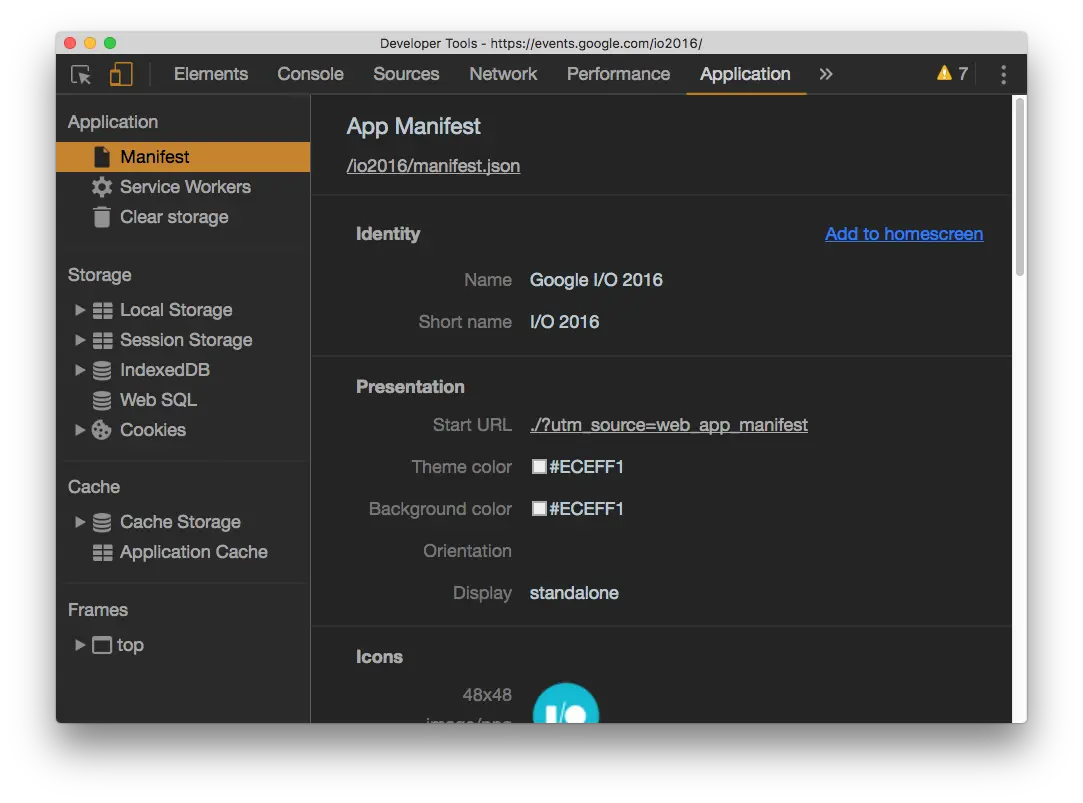Click the '48x48' icon size label
1083x803 pixels.
click(x=487, y=695)
